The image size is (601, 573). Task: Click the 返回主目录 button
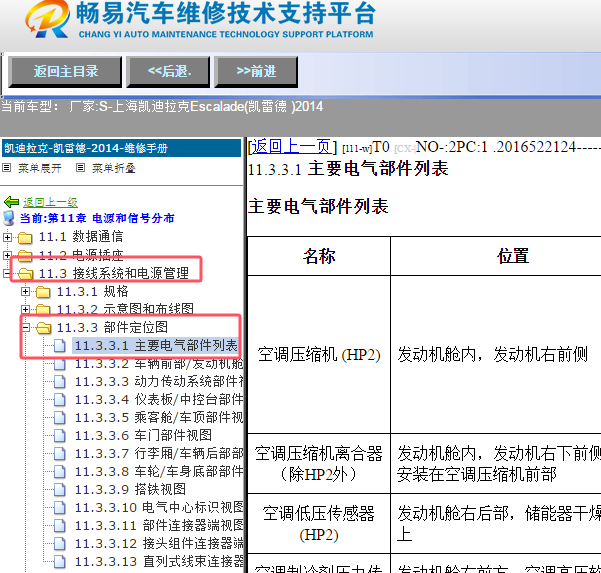click(65, 72)
